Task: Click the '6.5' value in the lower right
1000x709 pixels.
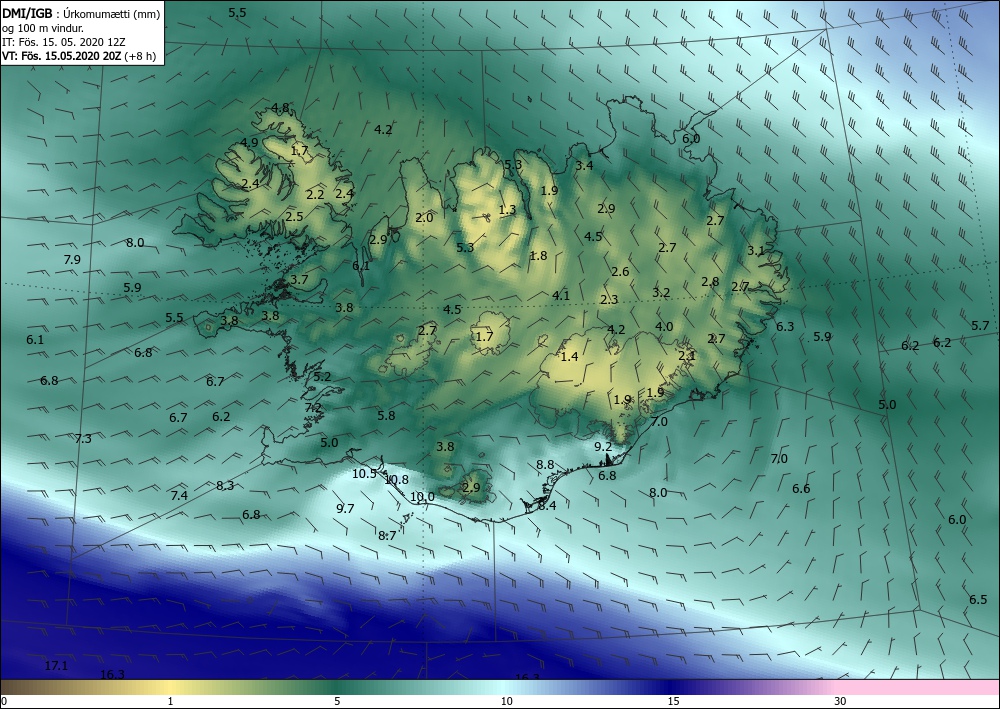Action: pyautogui.click(x=978, y=599)
